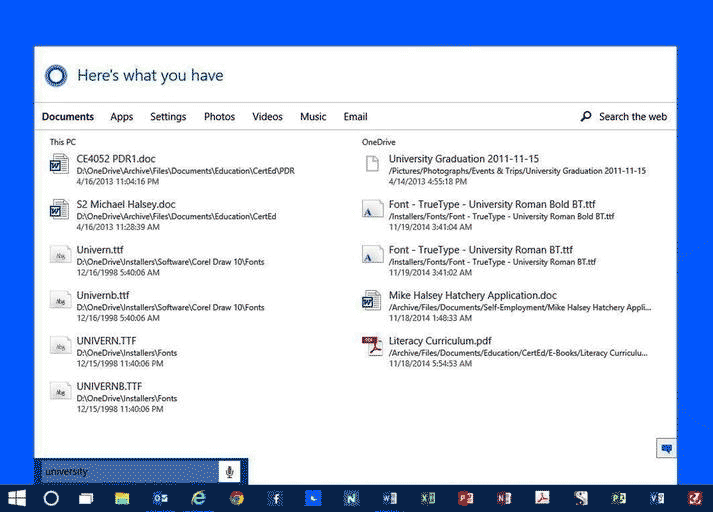The width and height of the screenshot is (713, 512).
Task: Select the Settings tab
Action: click(x=168, y=117)
